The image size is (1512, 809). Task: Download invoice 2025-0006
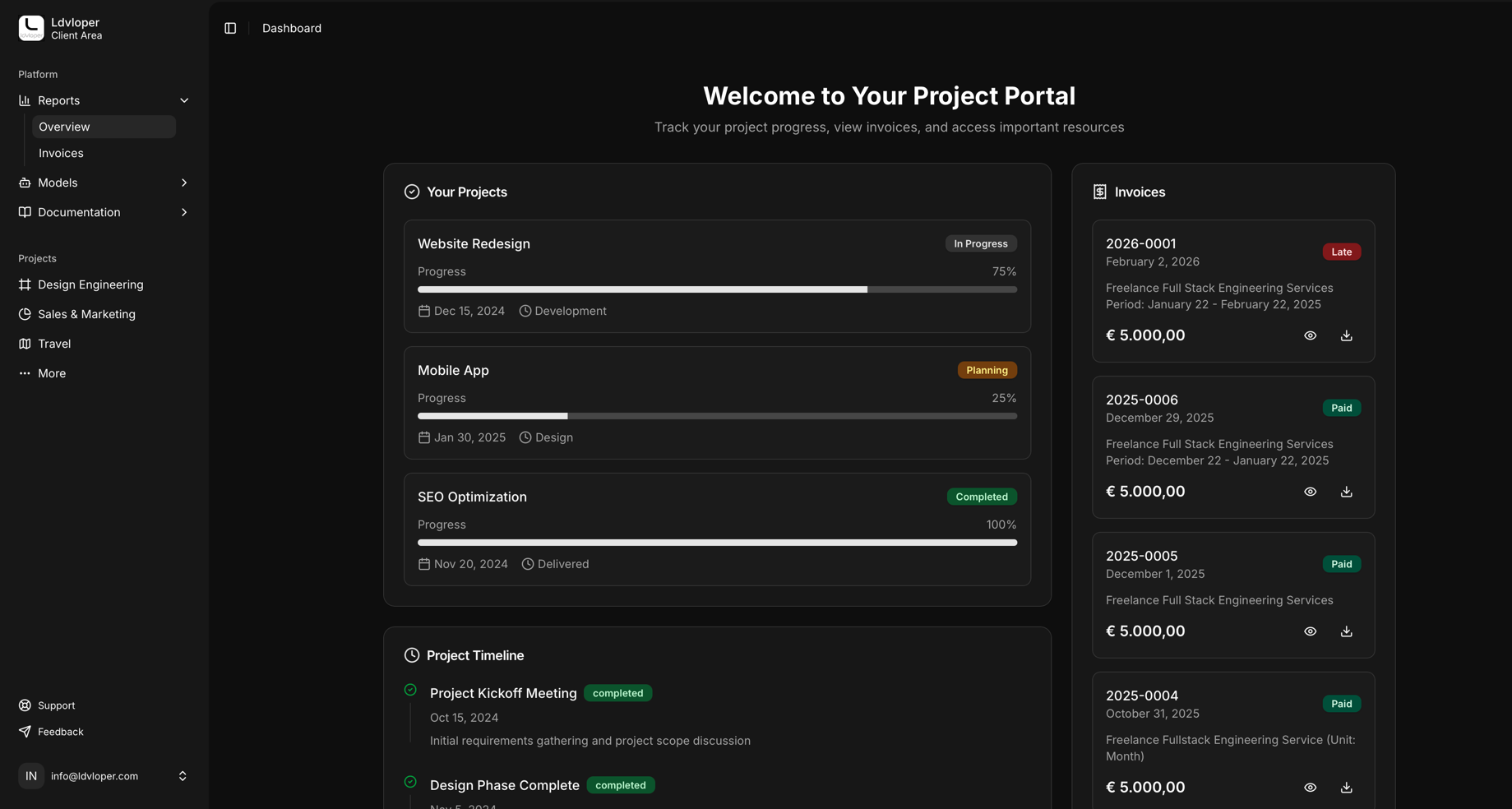click(1346, 492)
